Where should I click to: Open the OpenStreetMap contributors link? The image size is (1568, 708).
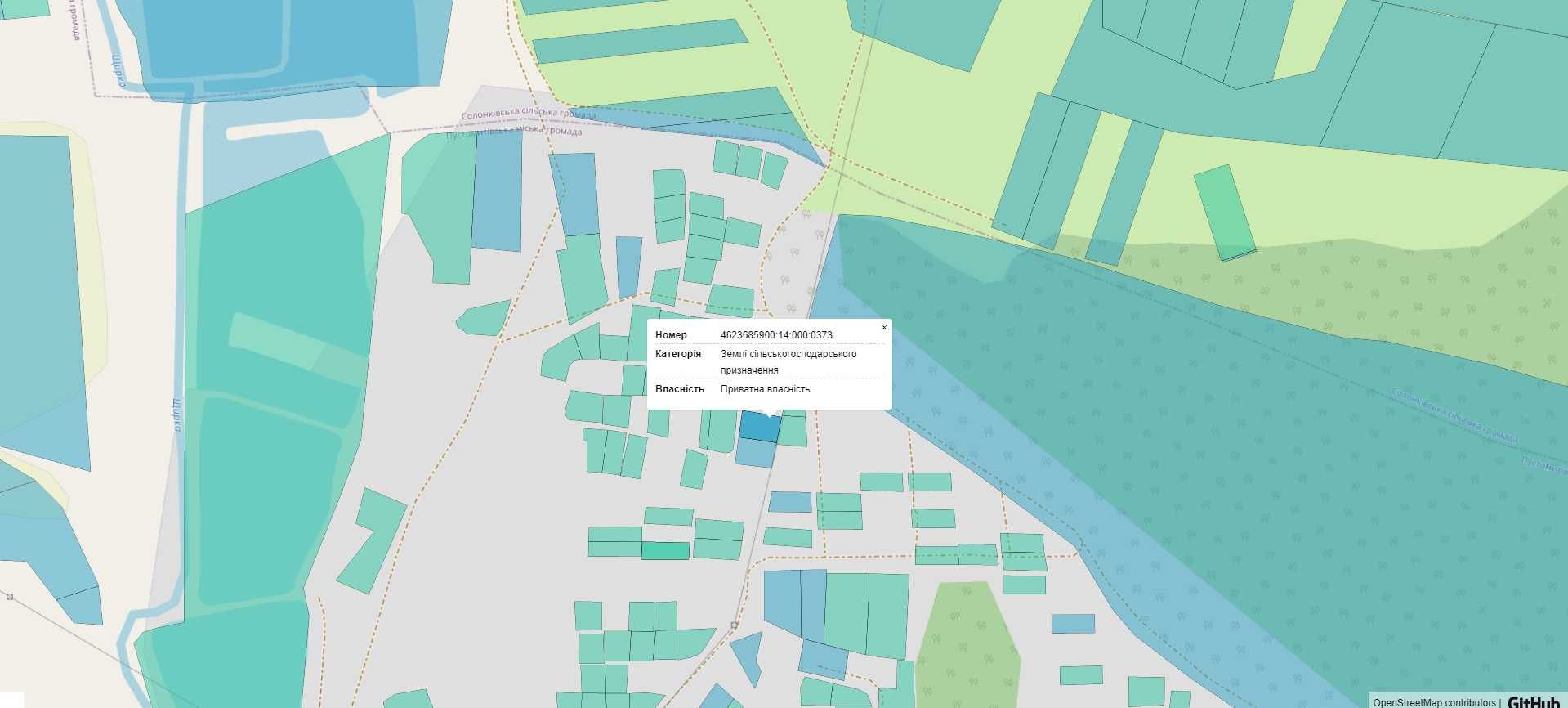(x=1434, y=702)
